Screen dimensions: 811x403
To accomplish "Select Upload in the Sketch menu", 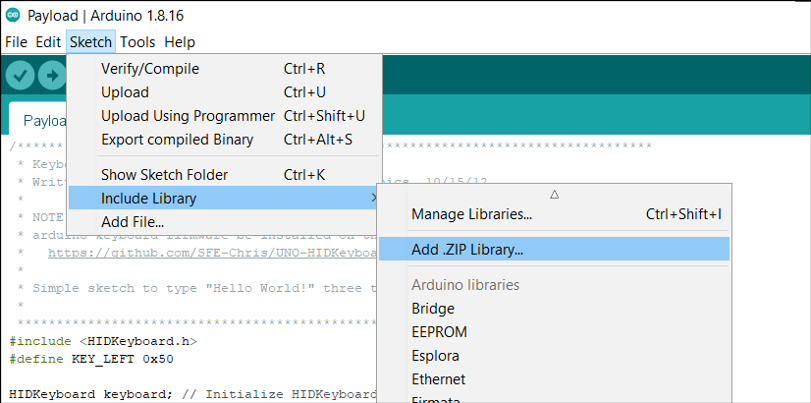I will (x=224, y=93).
